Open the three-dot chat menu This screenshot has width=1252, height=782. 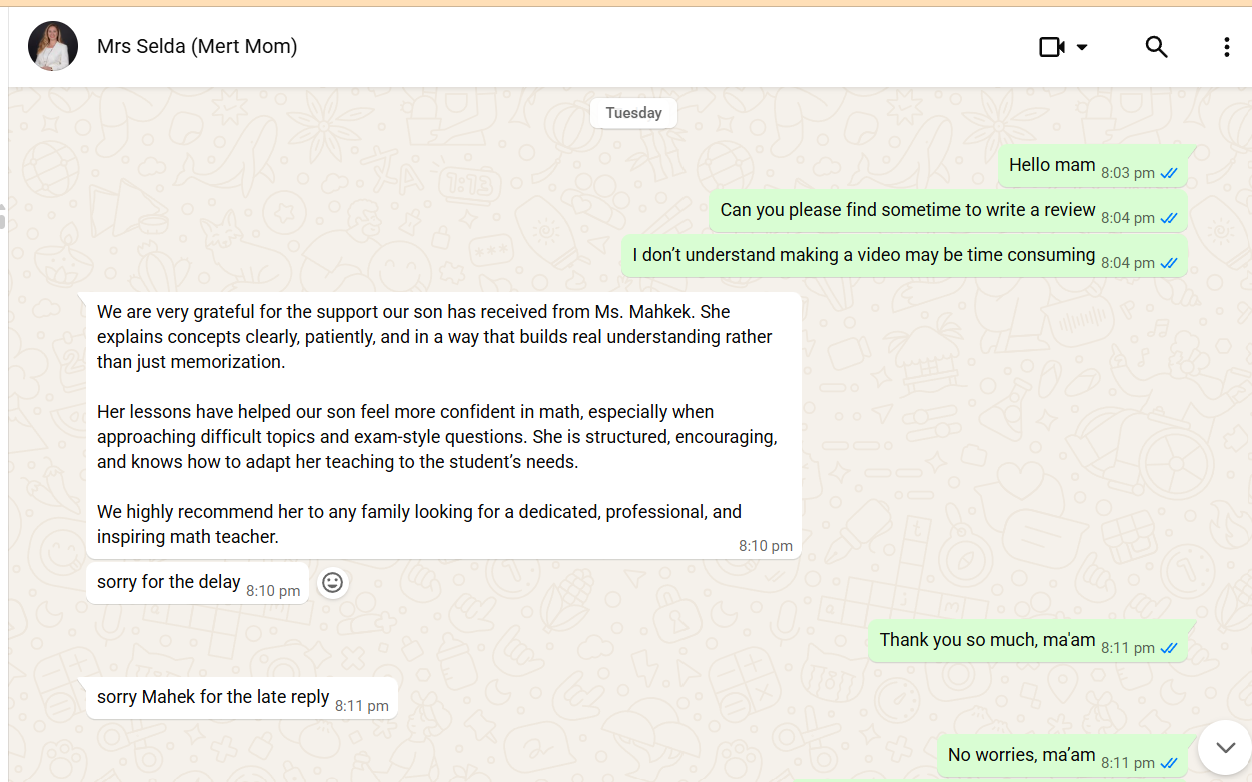[1226, 47]
